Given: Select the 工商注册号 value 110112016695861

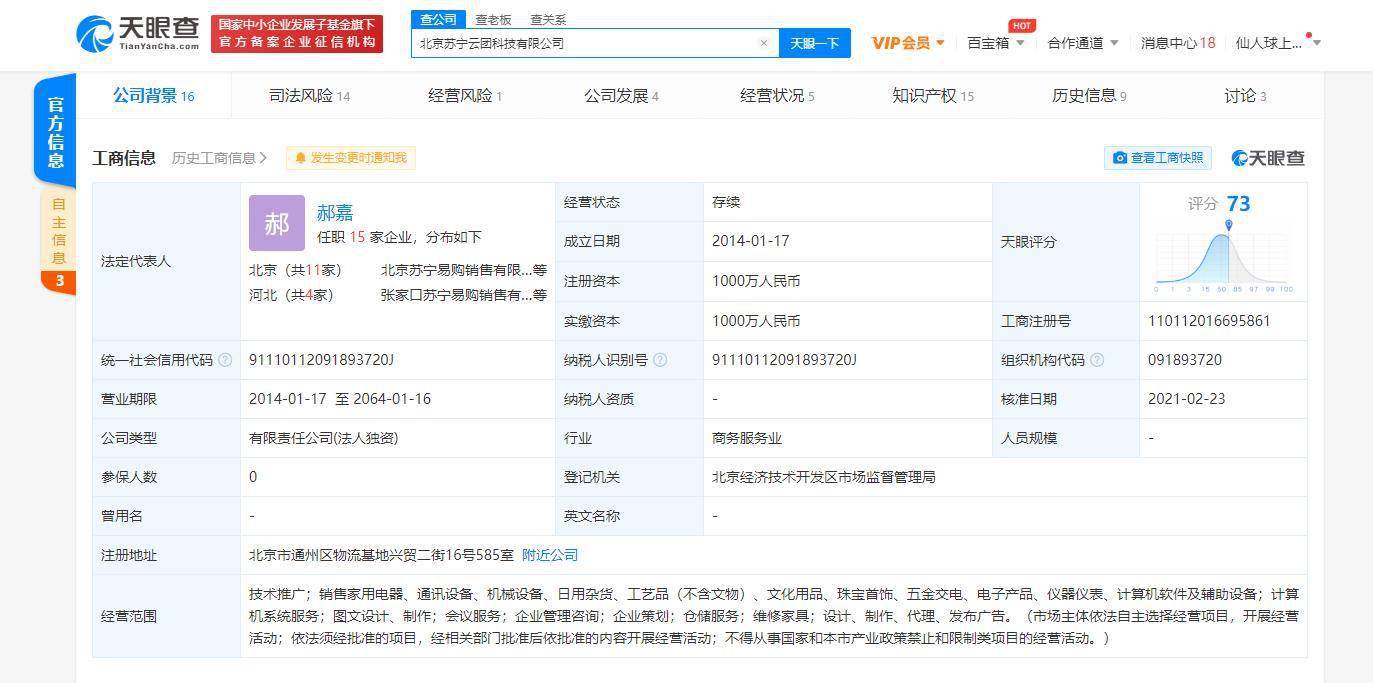Looking at the screenshot, I should [1210, 321].
